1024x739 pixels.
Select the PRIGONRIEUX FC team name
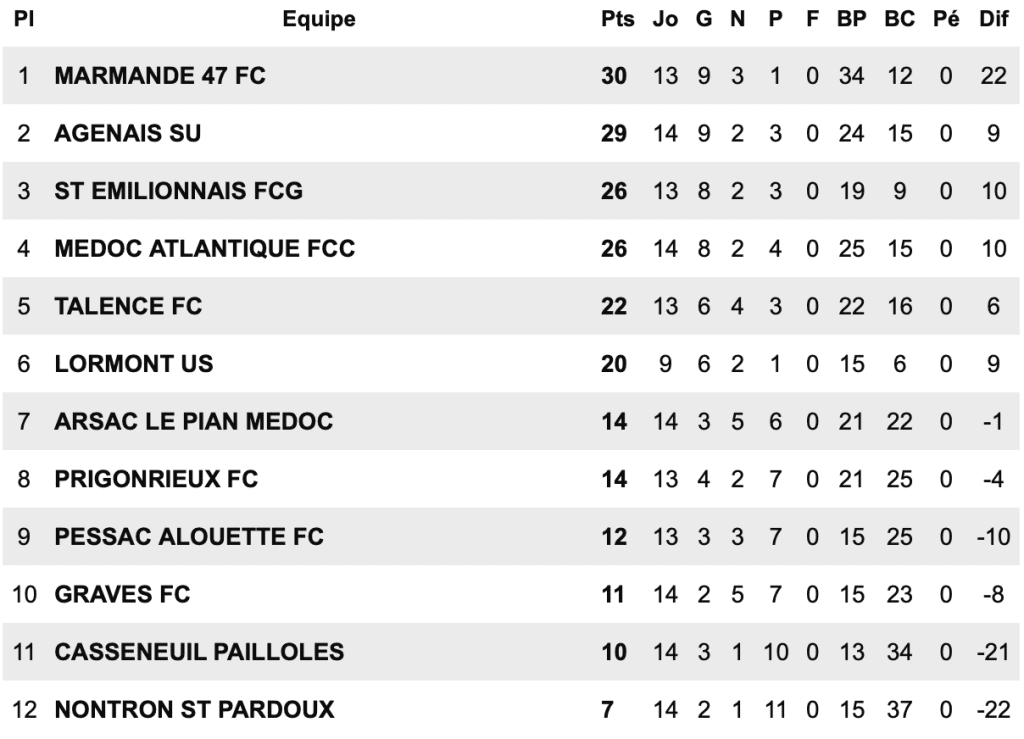point(156,480)
